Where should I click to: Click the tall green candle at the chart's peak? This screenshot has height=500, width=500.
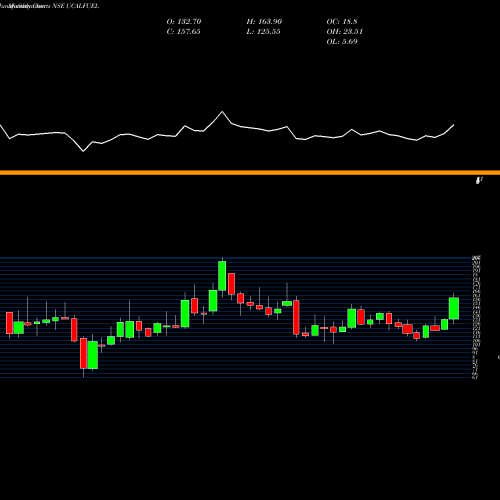[x=222, y=276]
